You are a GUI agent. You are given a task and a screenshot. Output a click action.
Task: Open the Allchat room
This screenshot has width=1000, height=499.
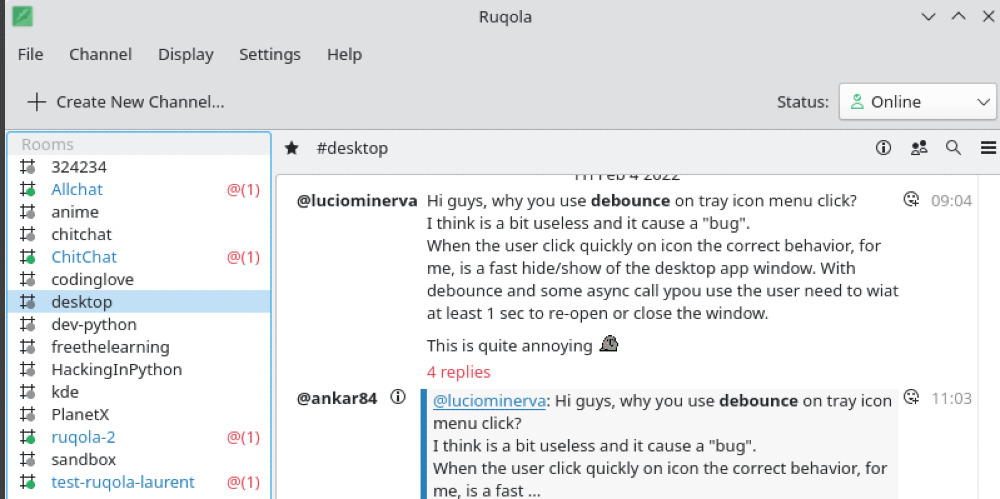pyautogui.click(x=139, y=190)
